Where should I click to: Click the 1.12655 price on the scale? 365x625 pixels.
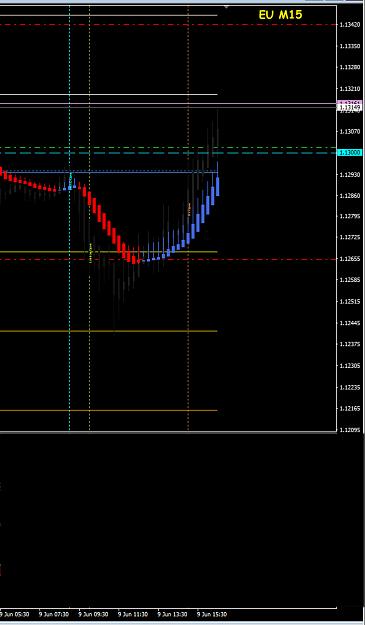(x=349, y=259)
